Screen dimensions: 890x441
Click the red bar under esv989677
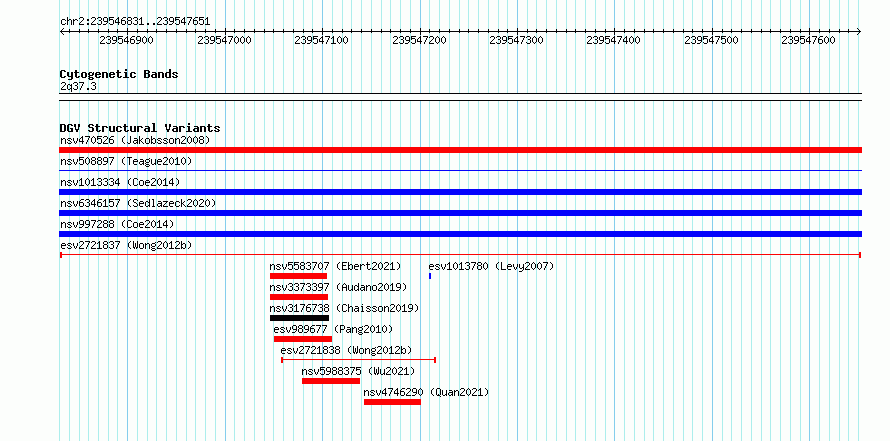click(x=303, y=339)
